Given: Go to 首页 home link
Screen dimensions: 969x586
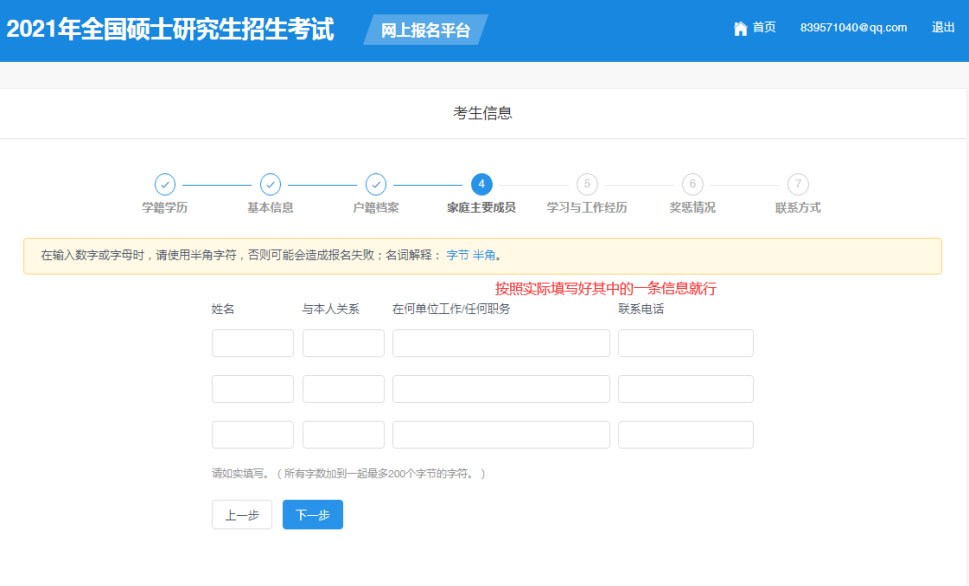Looking at the screenshot, I should point(764,28).
